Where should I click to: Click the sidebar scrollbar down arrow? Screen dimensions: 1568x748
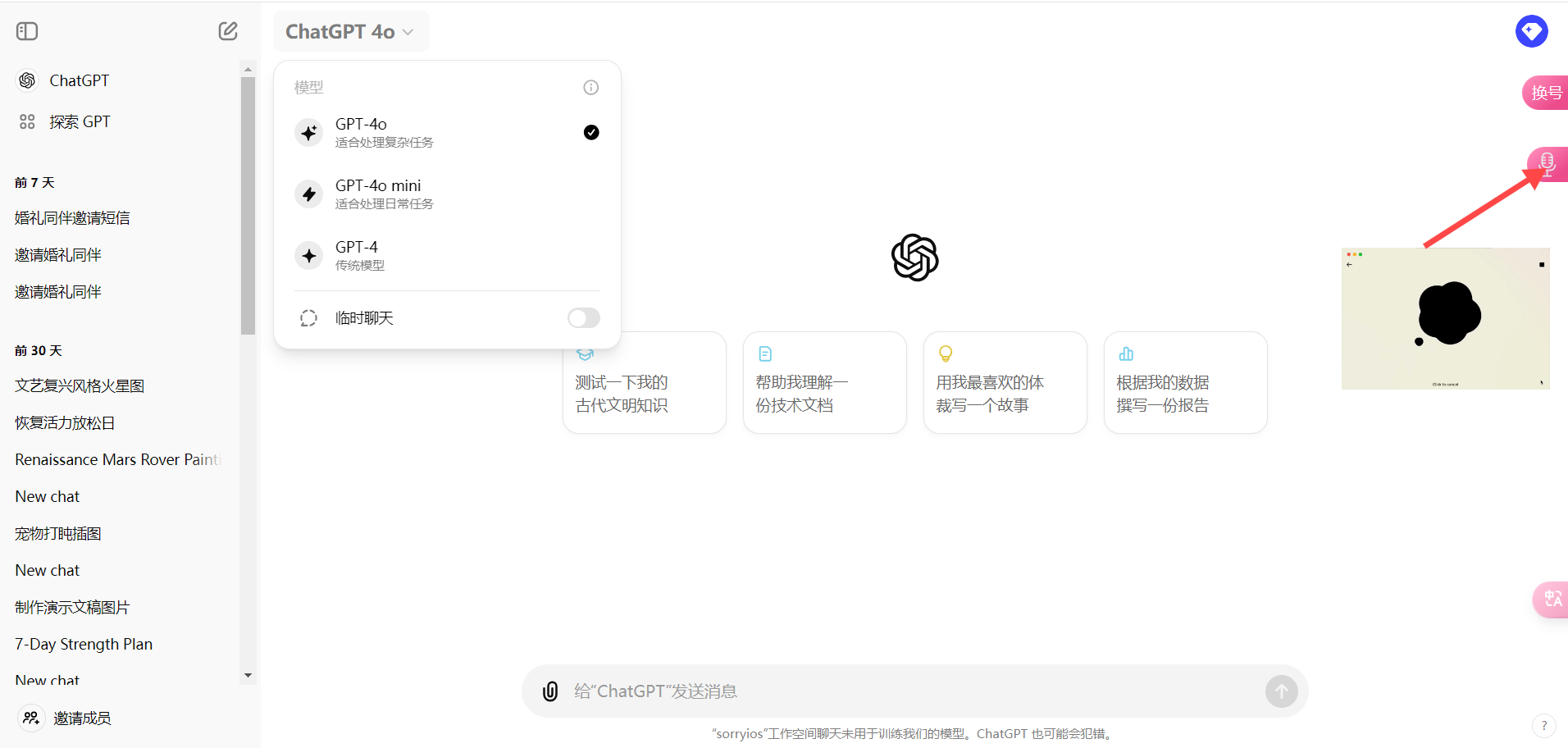(248, 675)
